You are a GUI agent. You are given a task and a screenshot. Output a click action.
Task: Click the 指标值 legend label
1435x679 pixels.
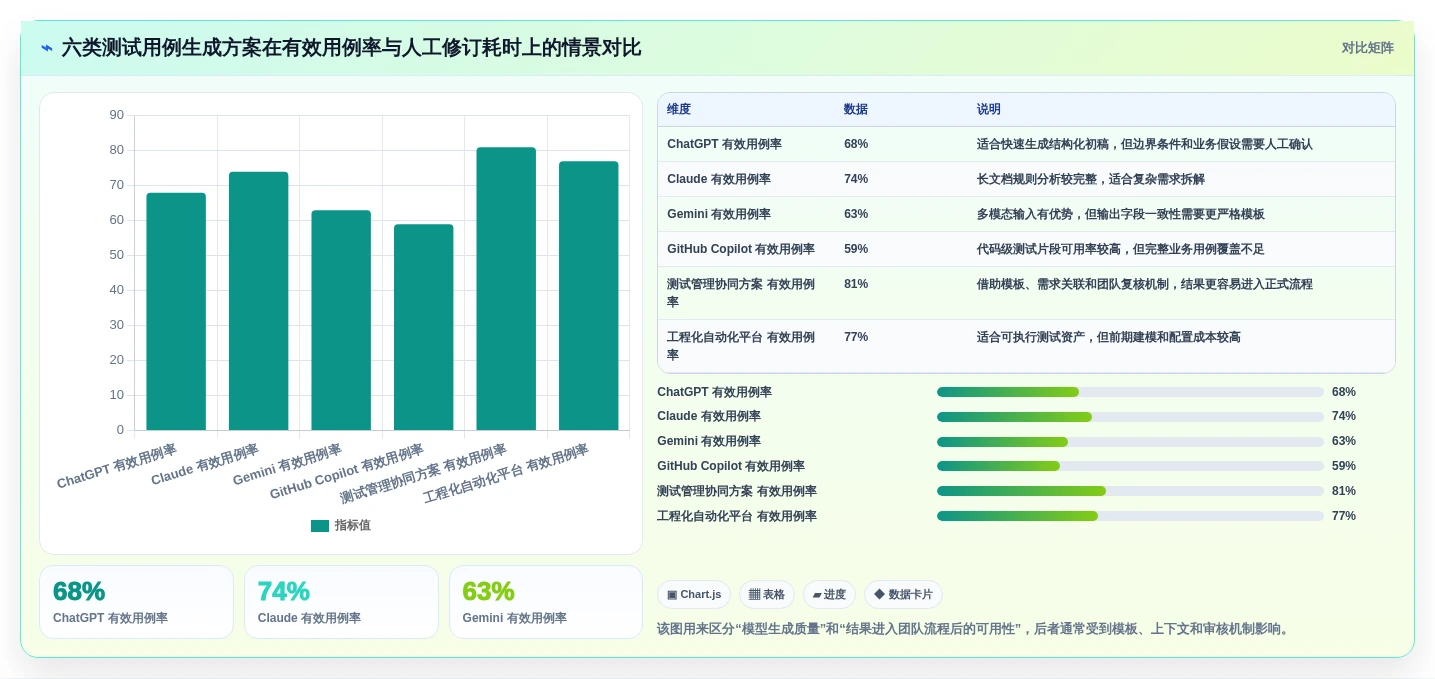[352, 526]
